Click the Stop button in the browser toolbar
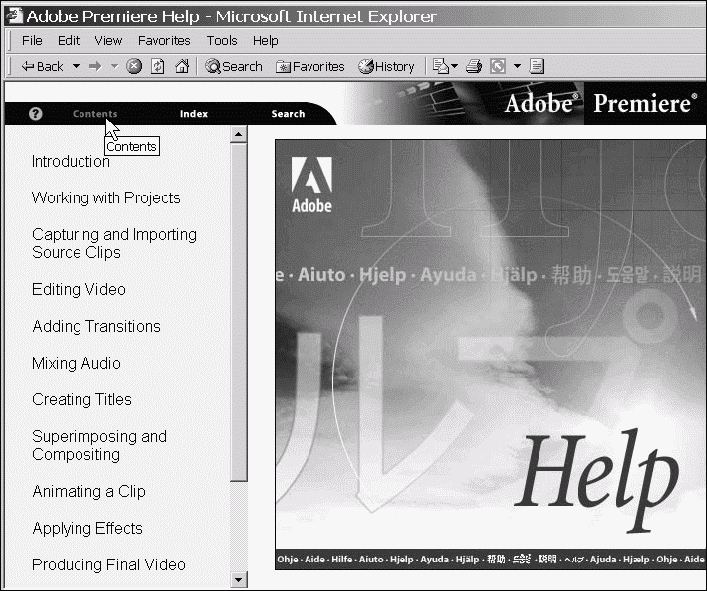This screenshot has width=707, height=591. 134,67
